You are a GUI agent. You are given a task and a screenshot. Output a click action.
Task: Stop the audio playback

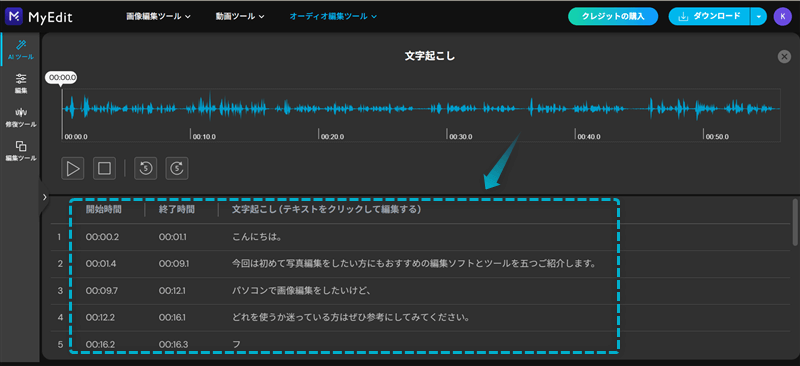(105, 168)
